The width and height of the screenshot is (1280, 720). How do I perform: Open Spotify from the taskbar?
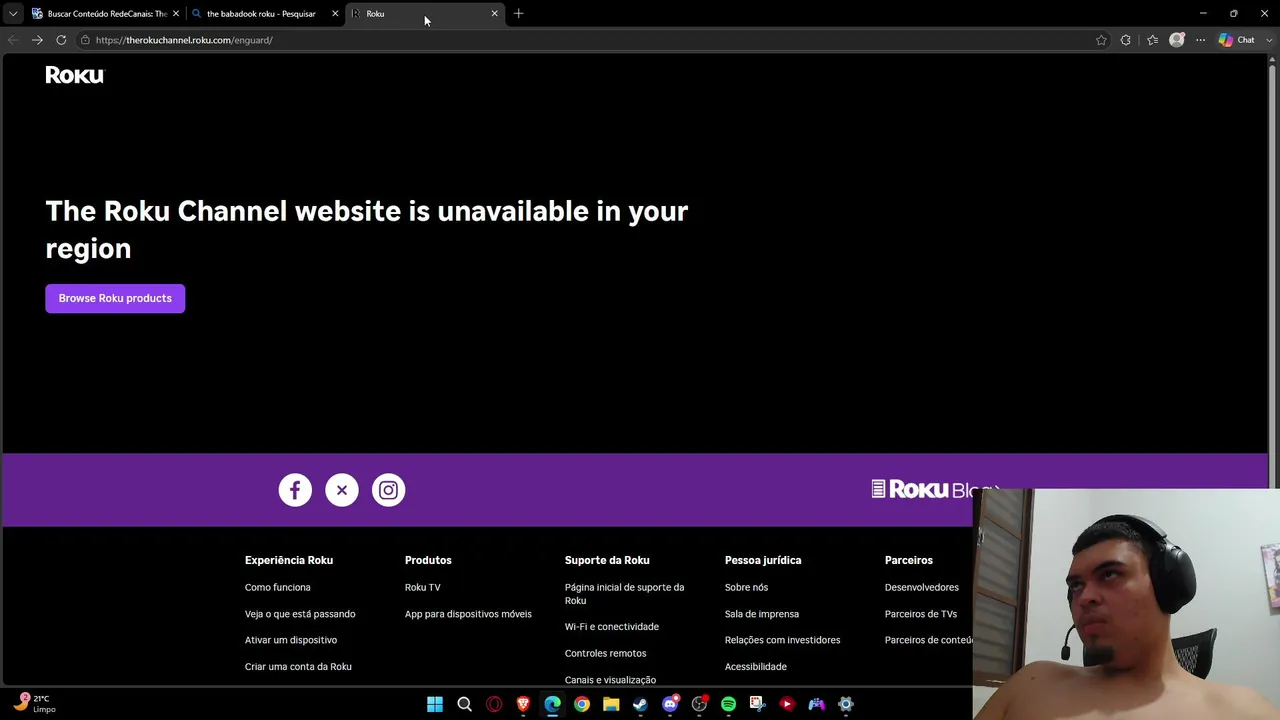coord(729,704)
